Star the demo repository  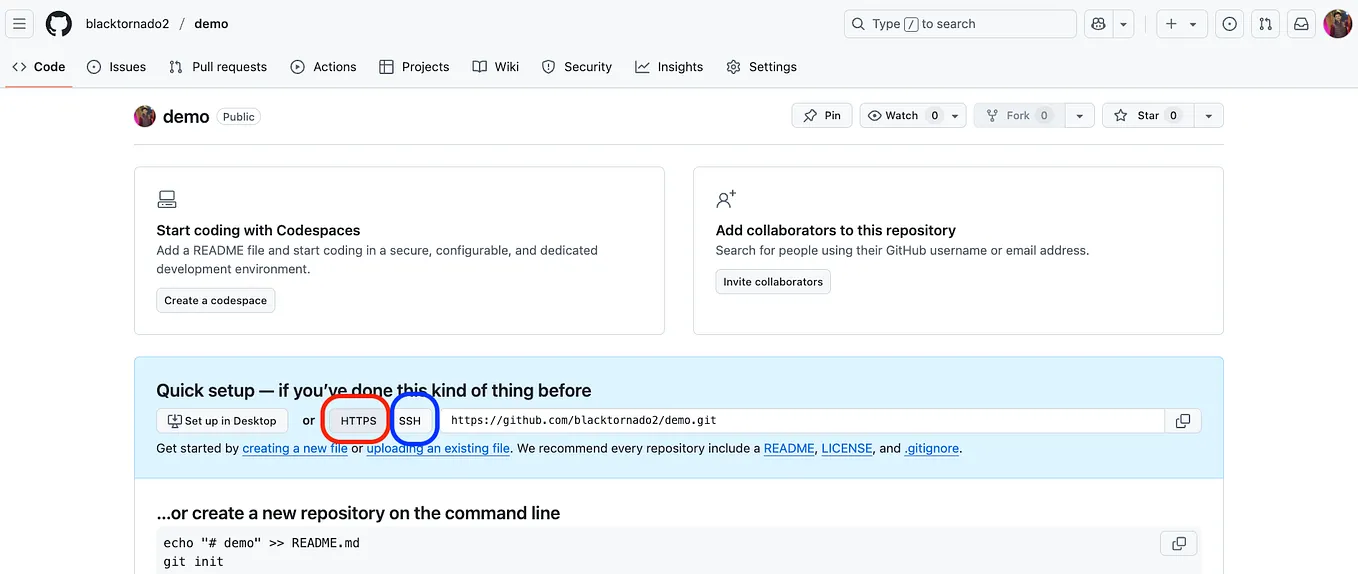coord(1148,116)
